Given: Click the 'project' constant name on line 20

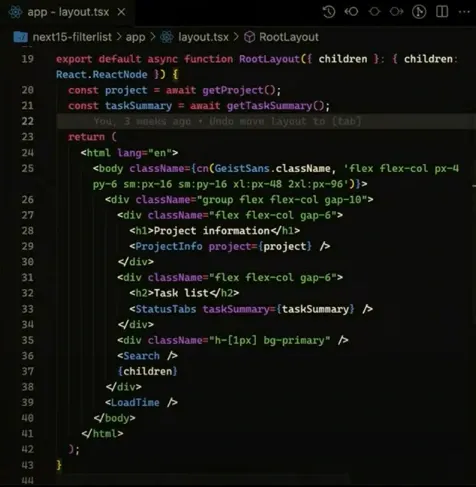Looking at the screenshot, I should pos(126,90).
